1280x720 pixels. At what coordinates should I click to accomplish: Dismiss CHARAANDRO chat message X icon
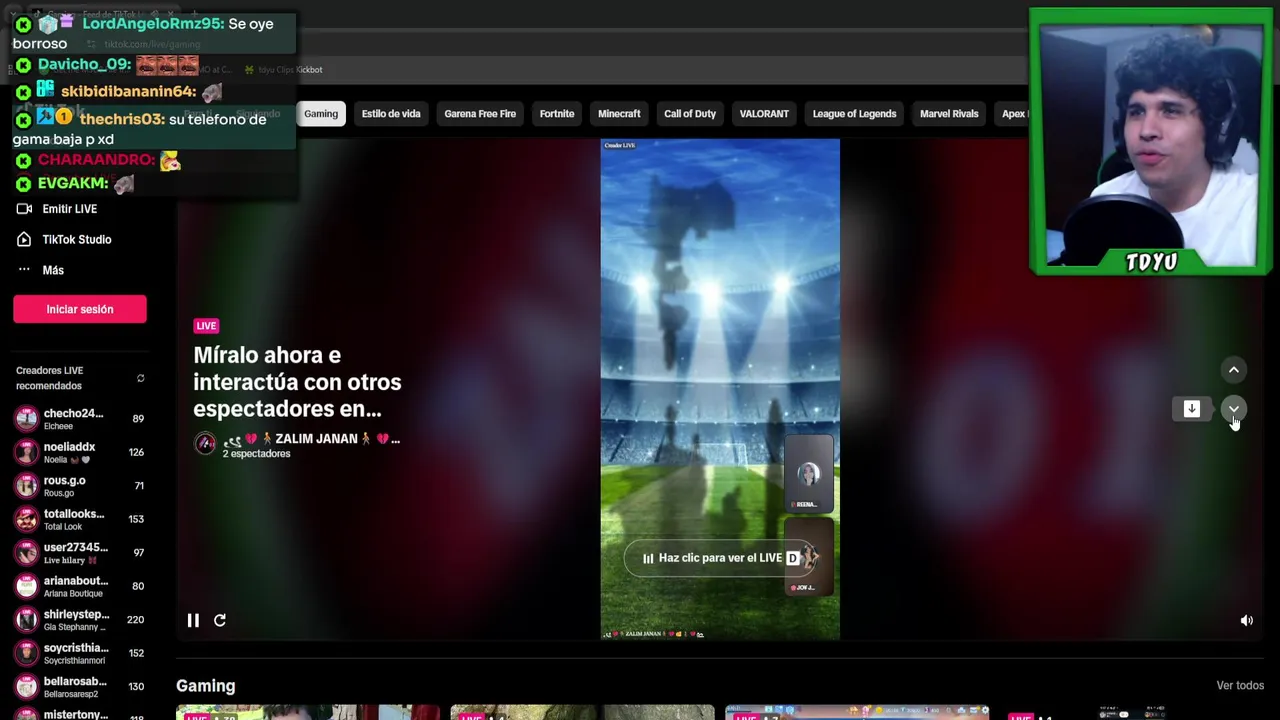click(23, 160)
